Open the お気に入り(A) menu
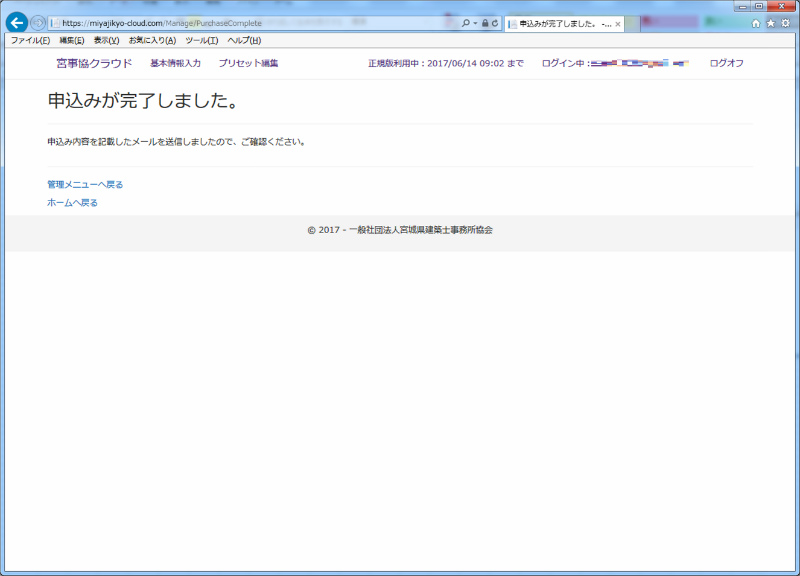Viewport: 800px width, 576px height. (x=152, y=40)
